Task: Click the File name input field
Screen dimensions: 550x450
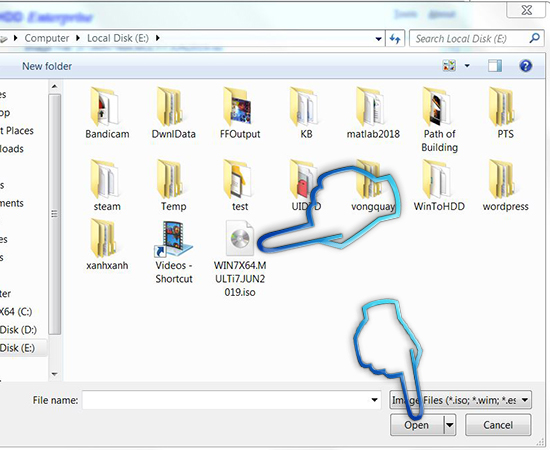Action: pyautogui.click(x=226, y=400)
